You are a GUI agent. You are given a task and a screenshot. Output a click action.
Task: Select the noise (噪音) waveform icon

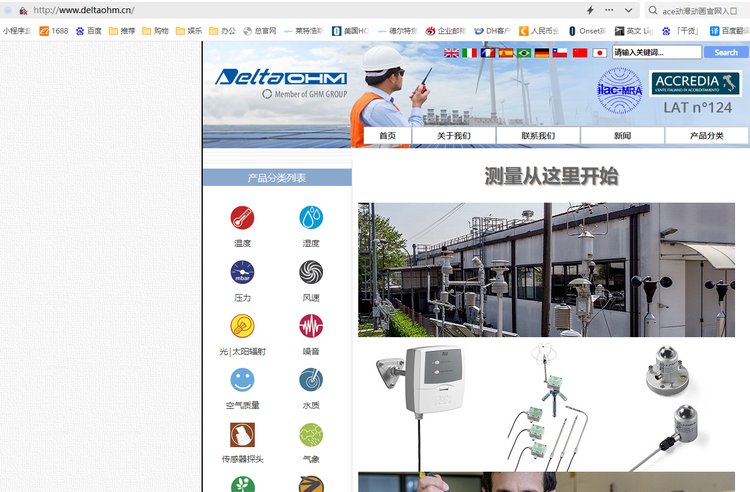click(311, 326)
